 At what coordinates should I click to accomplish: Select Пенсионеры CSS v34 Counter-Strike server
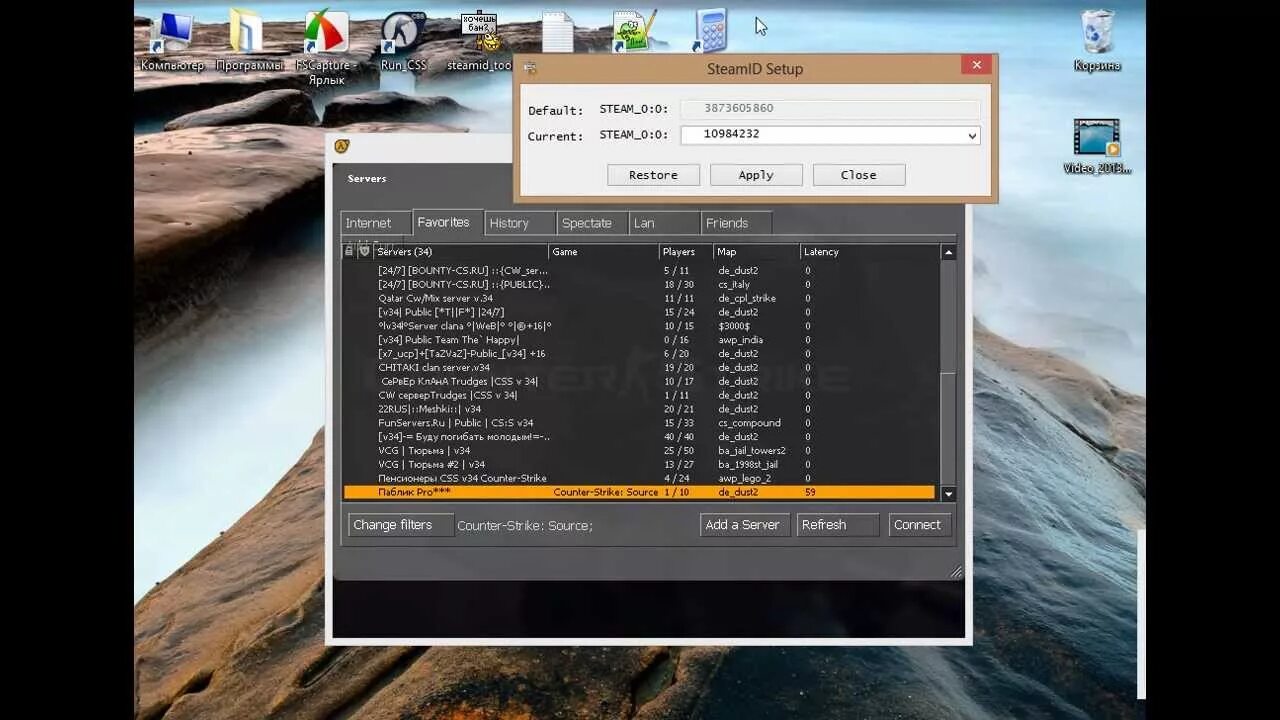tap(640, 478)
